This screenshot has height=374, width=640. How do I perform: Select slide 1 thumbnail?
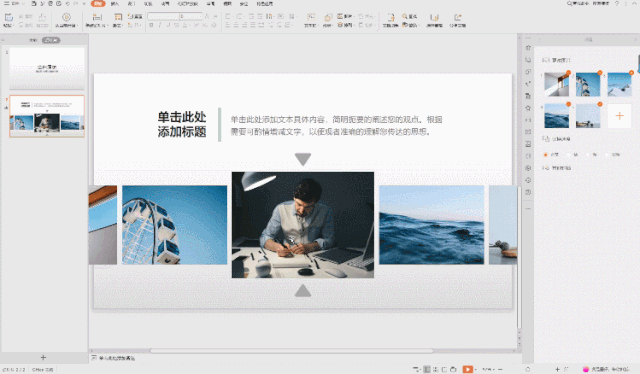pyautogui.click(x=47, y=68)
